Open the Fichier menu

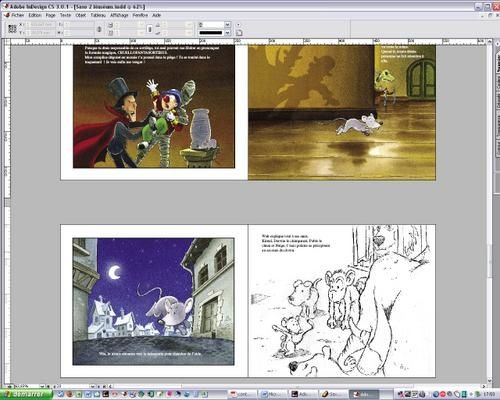click(x=17, y=15)
